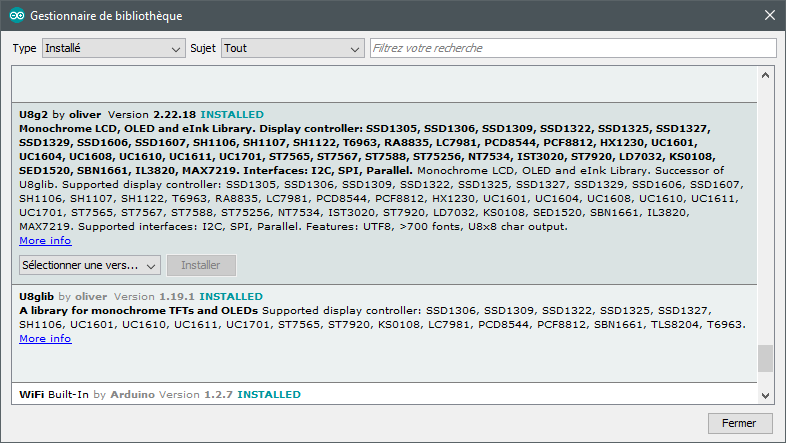Click the Gestionnaire de bibliothèque title text
This screenshot has height=443, width=786.
(x=106, y=16)
